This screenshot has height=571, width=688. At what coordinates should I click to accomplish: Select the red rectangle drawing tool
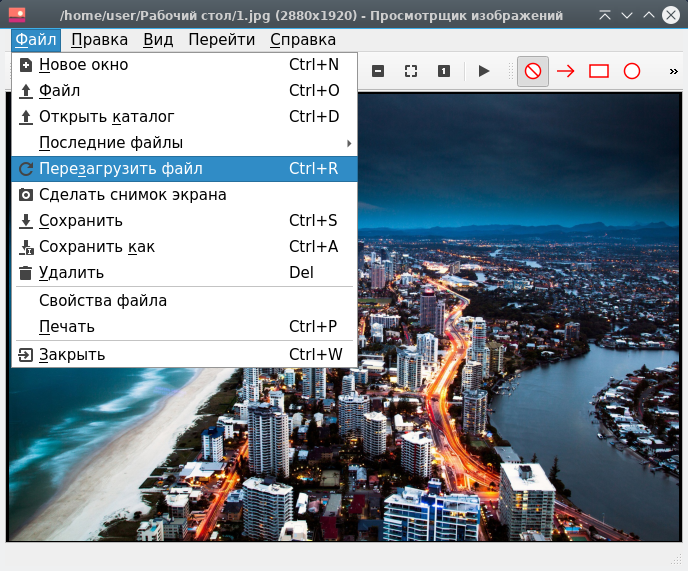599,71
